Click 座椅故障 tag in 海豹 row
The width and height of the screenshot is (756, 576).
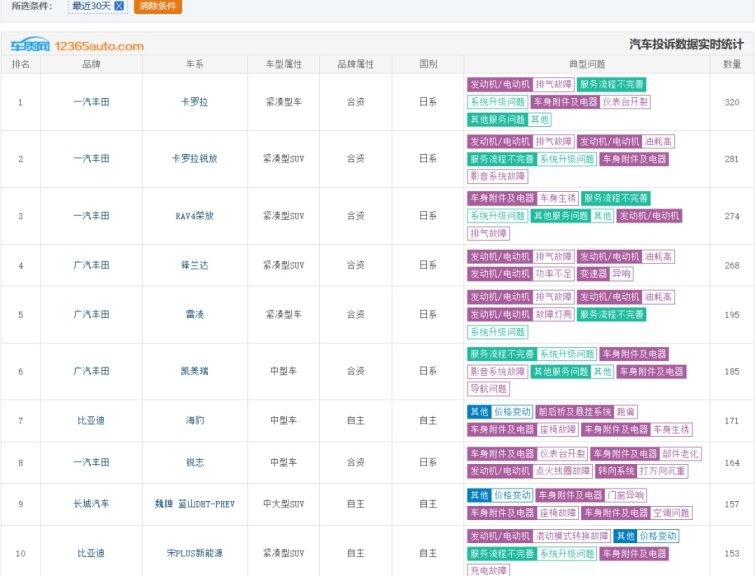(557, 429)
